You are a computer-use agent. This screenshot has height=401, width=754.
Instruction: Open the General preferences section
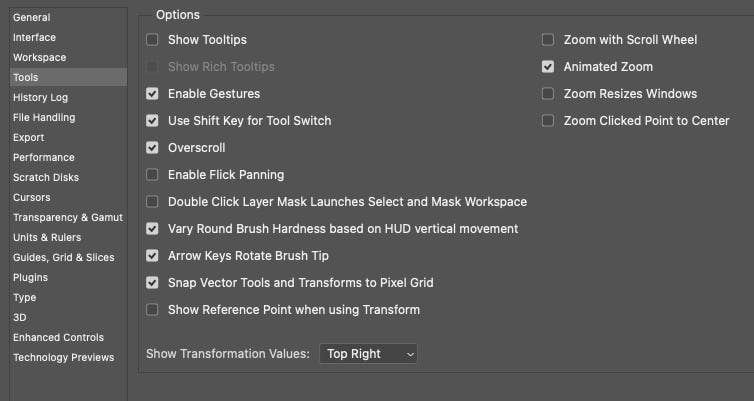(31, 17)
